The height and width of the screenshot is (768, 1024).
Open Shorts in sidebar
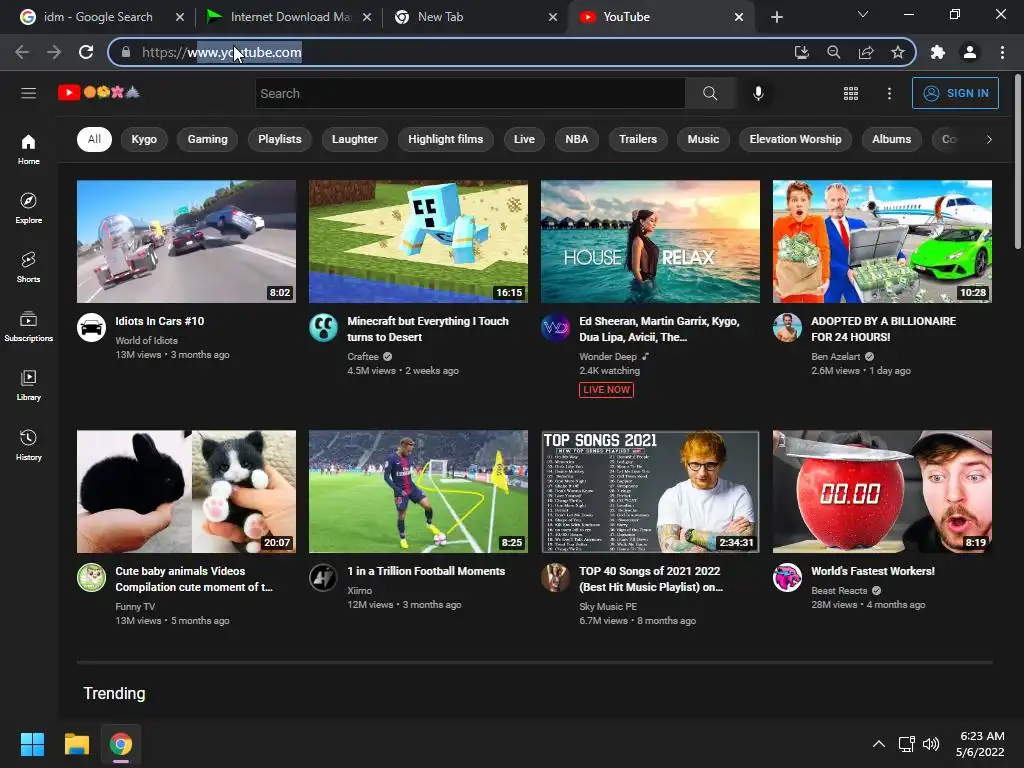pyautogui.click(x=28, y=267)
